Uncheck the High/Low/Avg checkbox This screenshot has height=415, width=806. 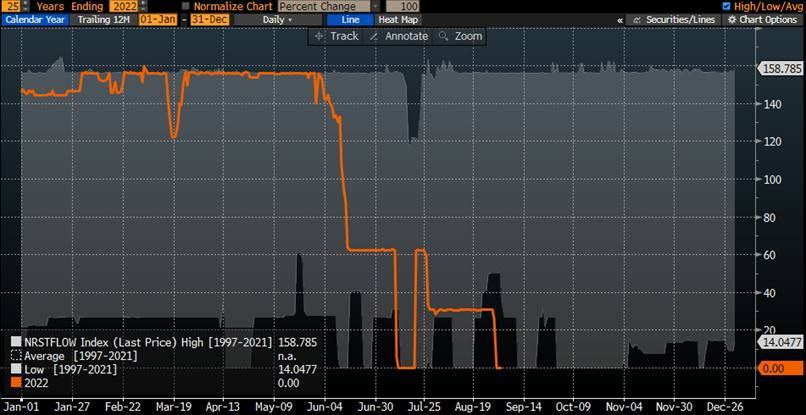pyautogui.click(x=726, y=6)
